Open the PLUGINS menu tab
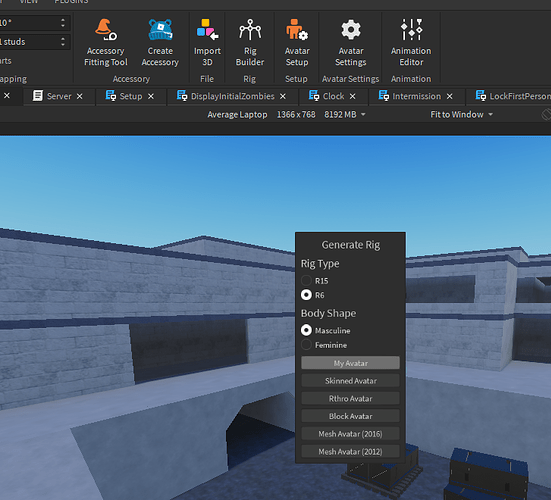The image size is (551, 500). [71, 2]
